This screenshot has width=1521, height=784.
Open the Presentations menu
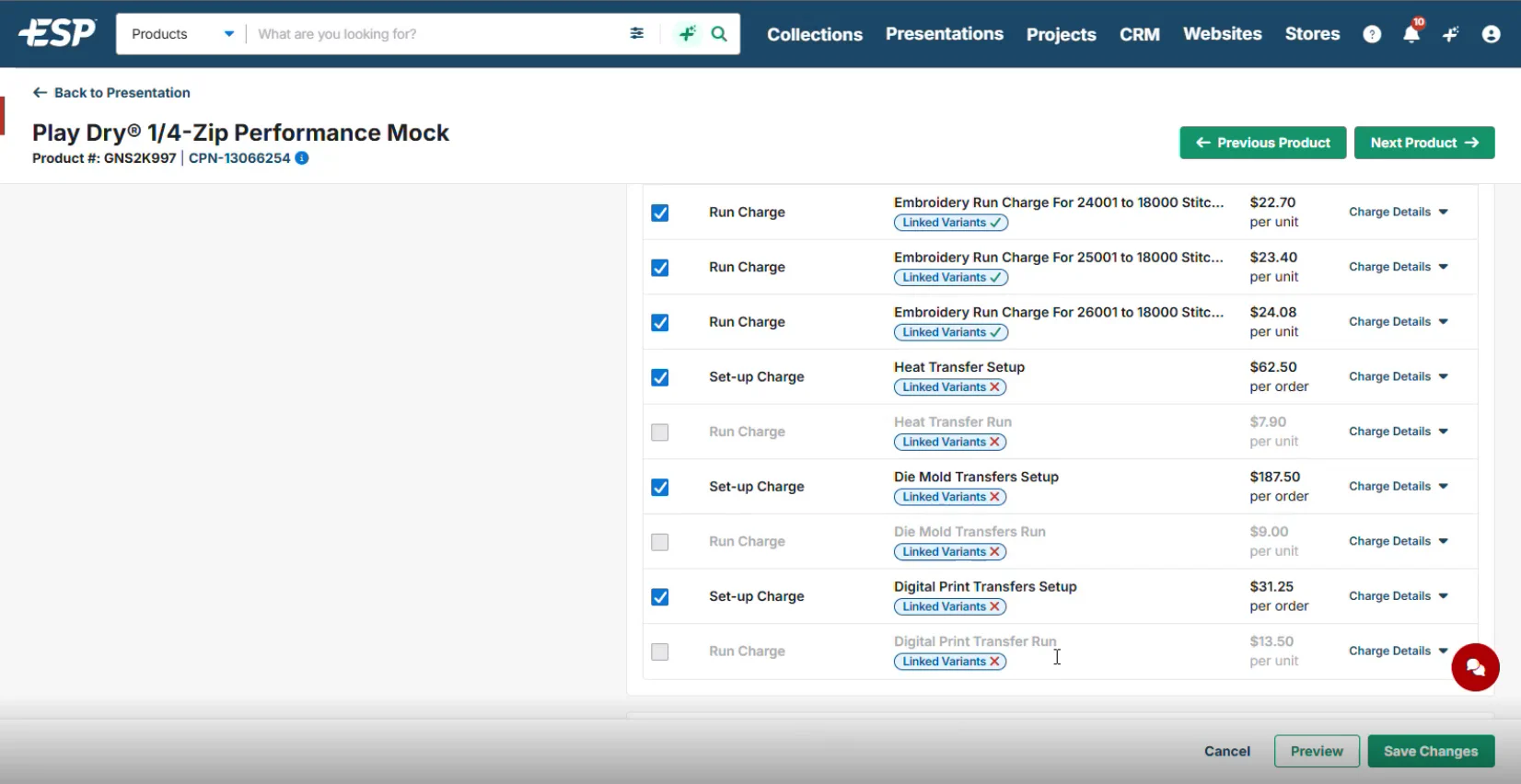pyautogui.click(x=945, y=34)
